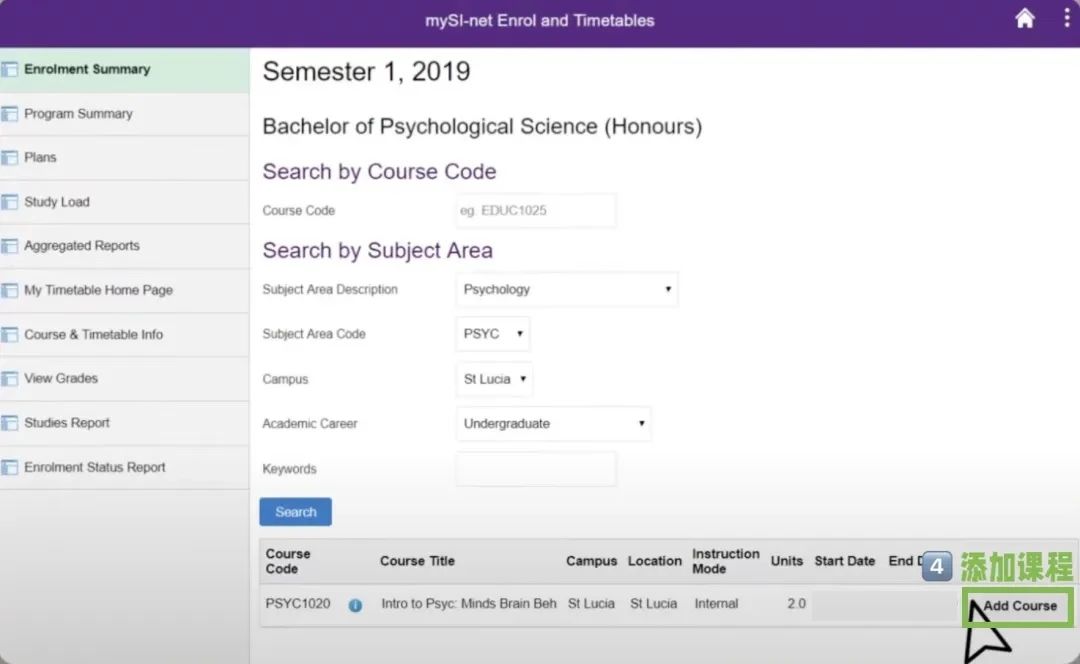Screen dimensions: 1080x664
Task: Click the blue Search button
Action: click(x=295, y=512)
